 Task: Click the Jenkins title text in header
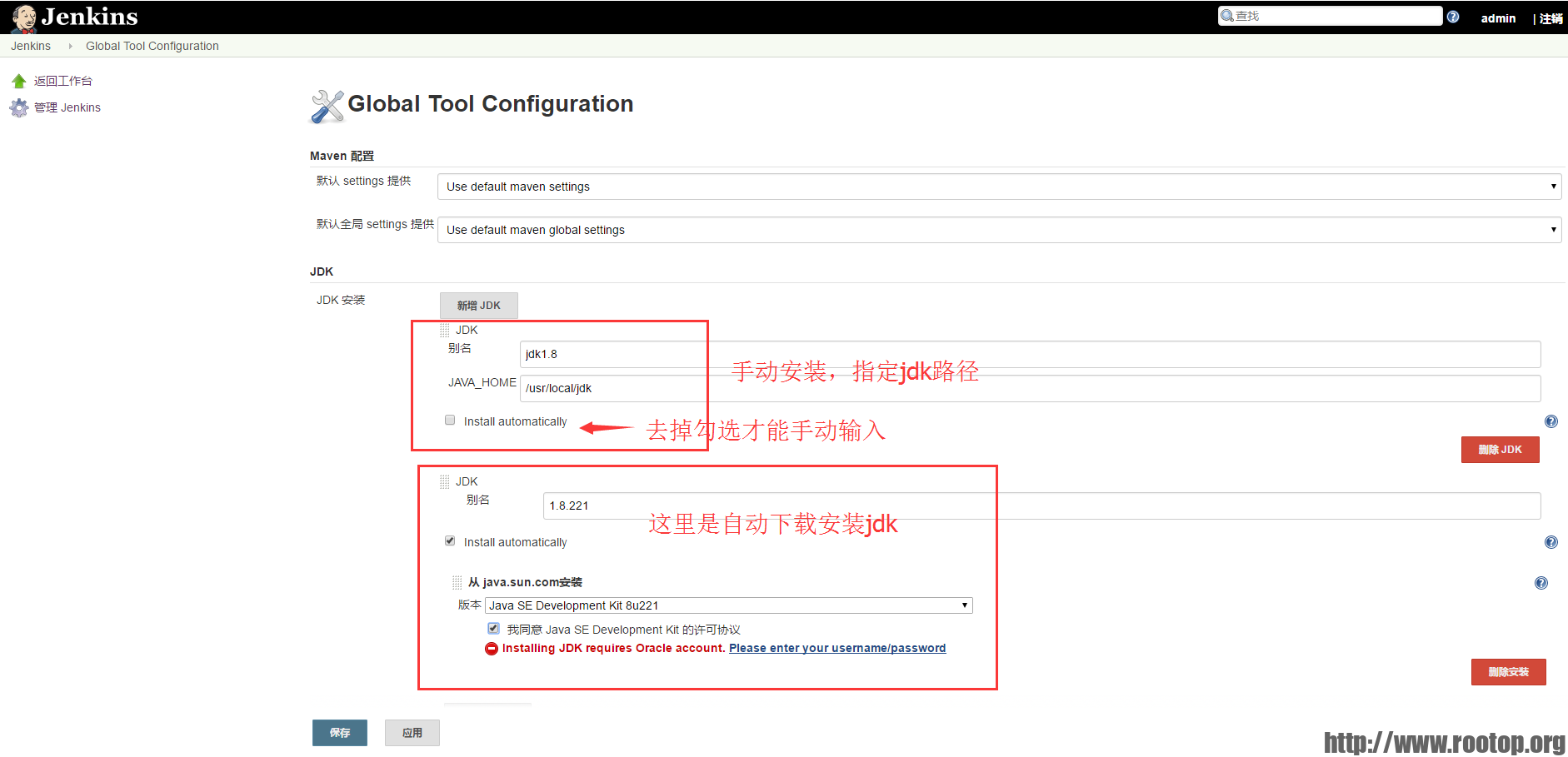pos(90,17)
